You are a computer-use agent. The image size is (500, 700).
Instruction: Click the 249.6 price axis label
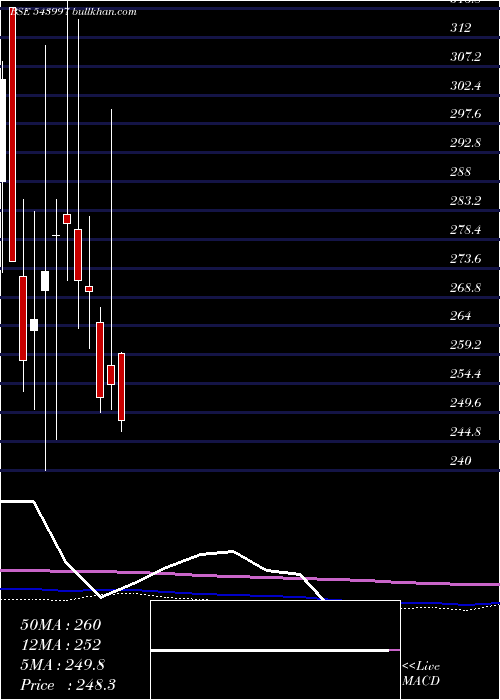pos(466,403)
